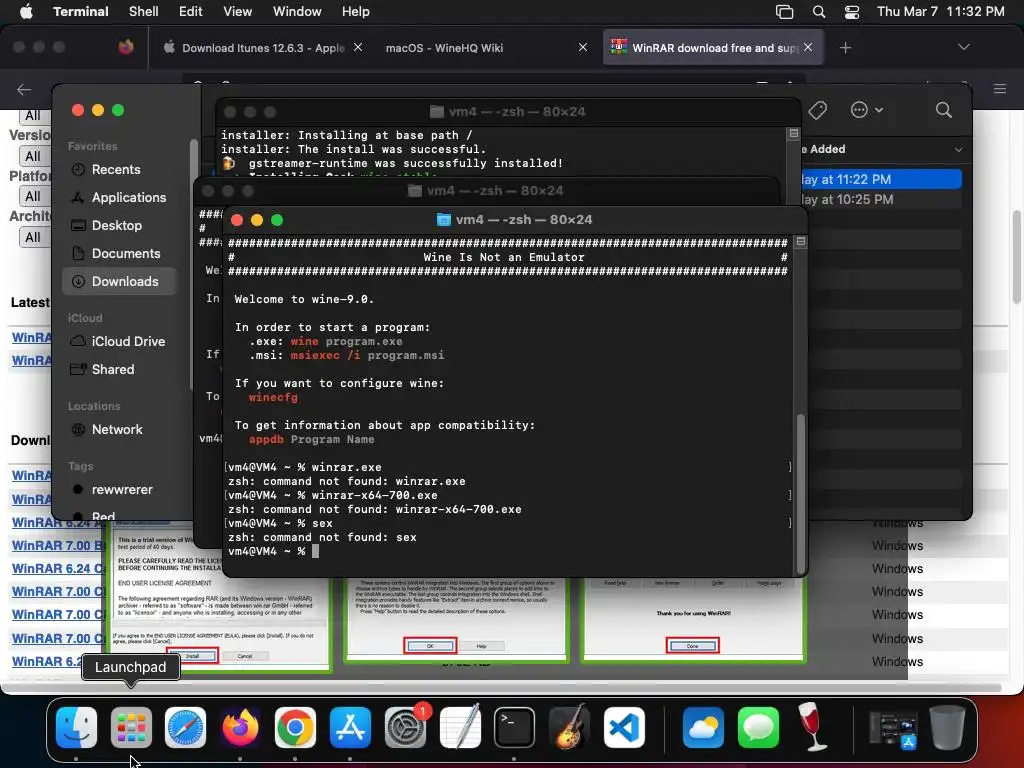Select the Finder row dated 10:25 PM
1024x768 pixels.
(882, 199)
